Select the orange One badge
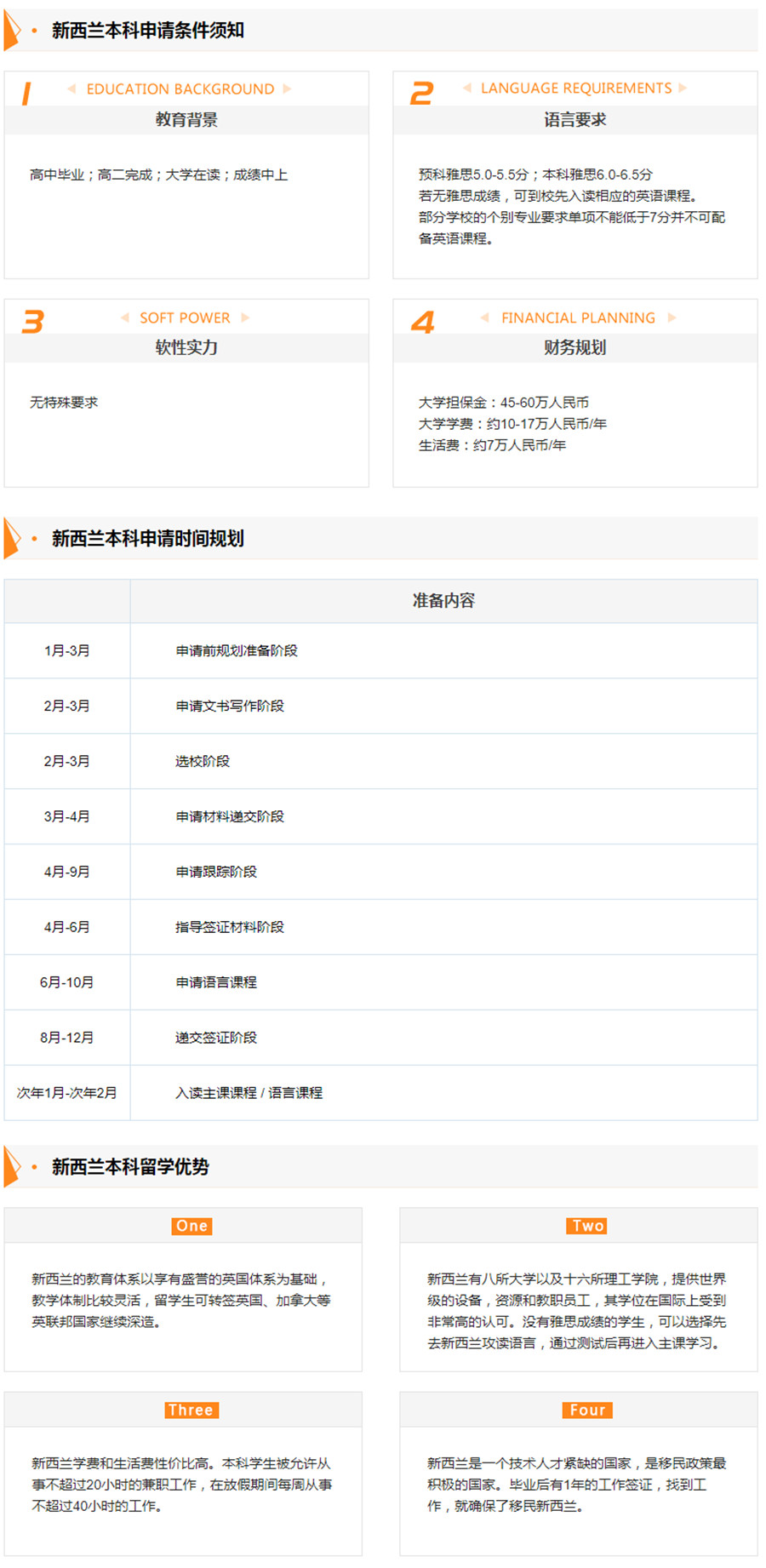The width and height of the screenshot is (766, 1568). 191,1226
